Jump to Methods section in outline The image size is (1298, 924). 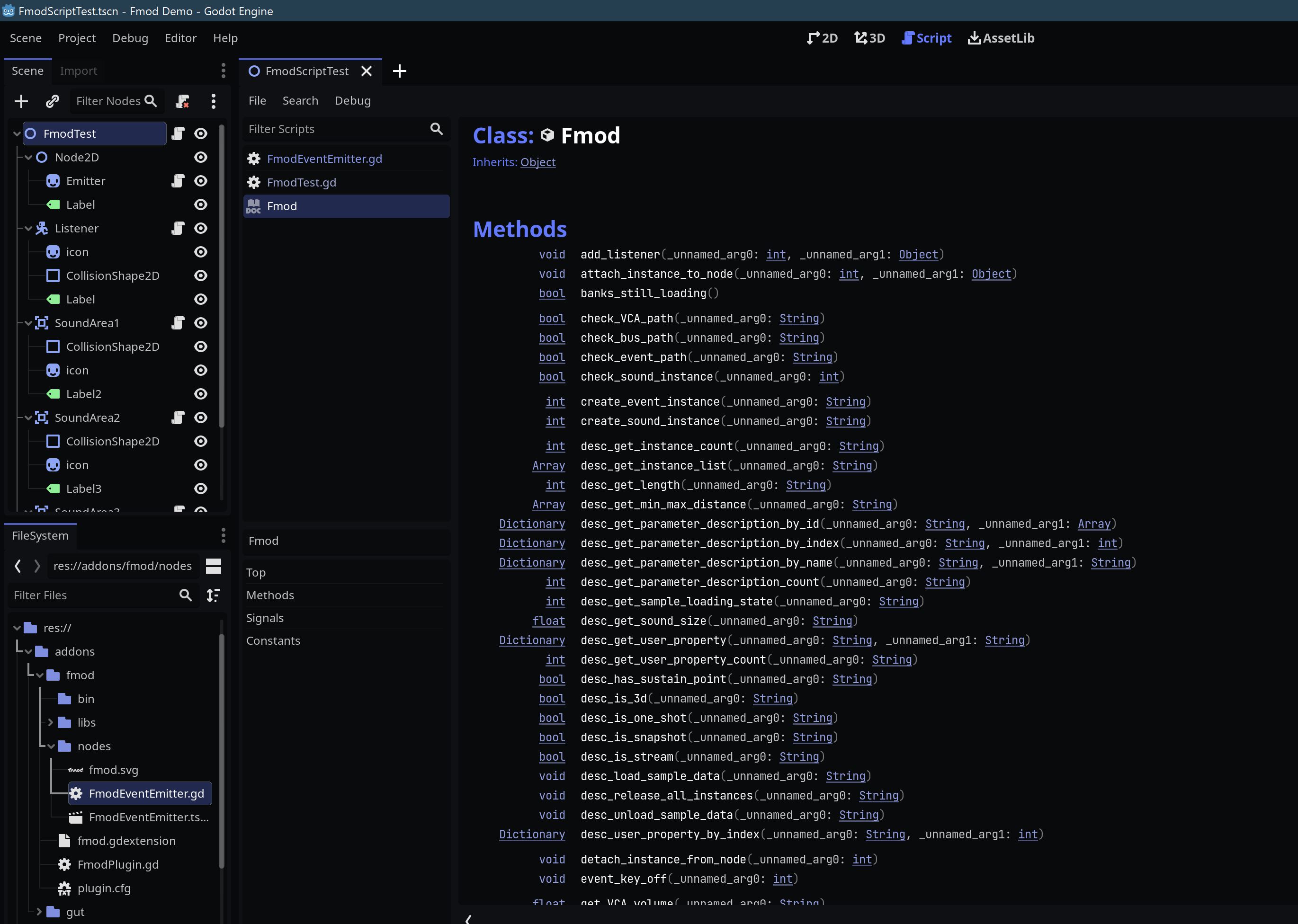click(x=270, y=595)
